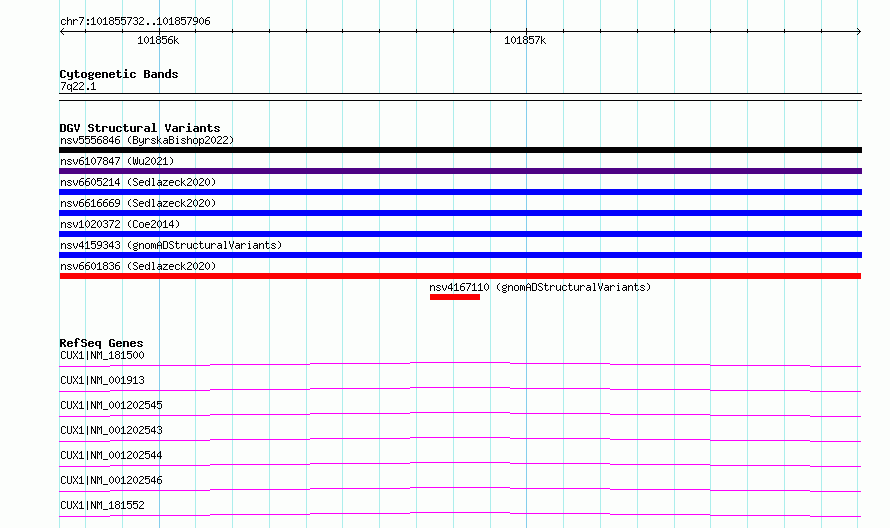
Task: Open variant nsv5556846 (ByrskaBishop2022) label
Action: tap(147, 140)
